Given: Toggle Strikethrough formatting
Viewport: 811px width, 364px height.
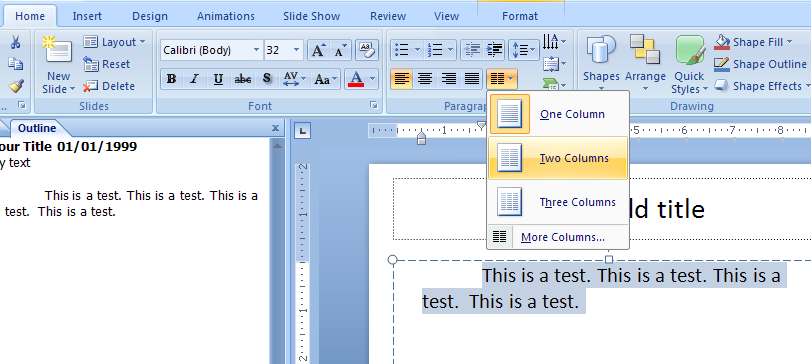Looking at the screenshot, I should coord(243,79).
